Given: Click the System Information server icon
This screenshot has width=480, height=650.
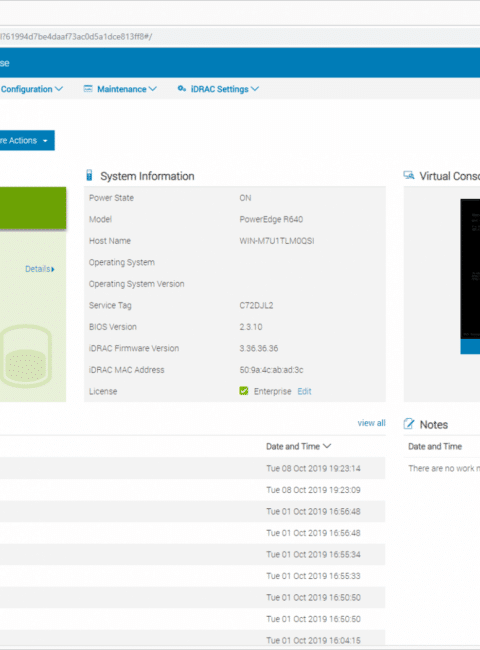Looking at the screenshot, I should (x=89, y=176).
